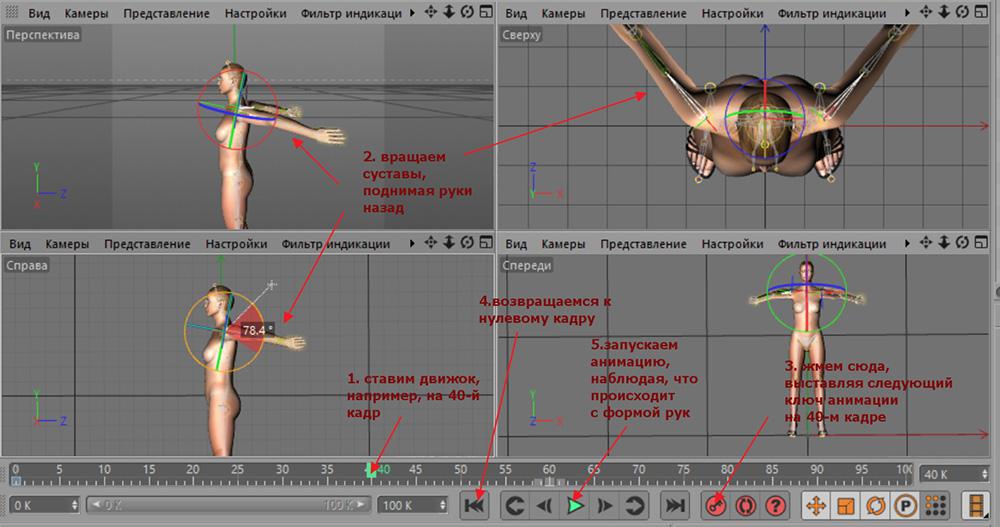
Task: Click pan camera icon in Перспектива viewport
Action: click(430, 11)
